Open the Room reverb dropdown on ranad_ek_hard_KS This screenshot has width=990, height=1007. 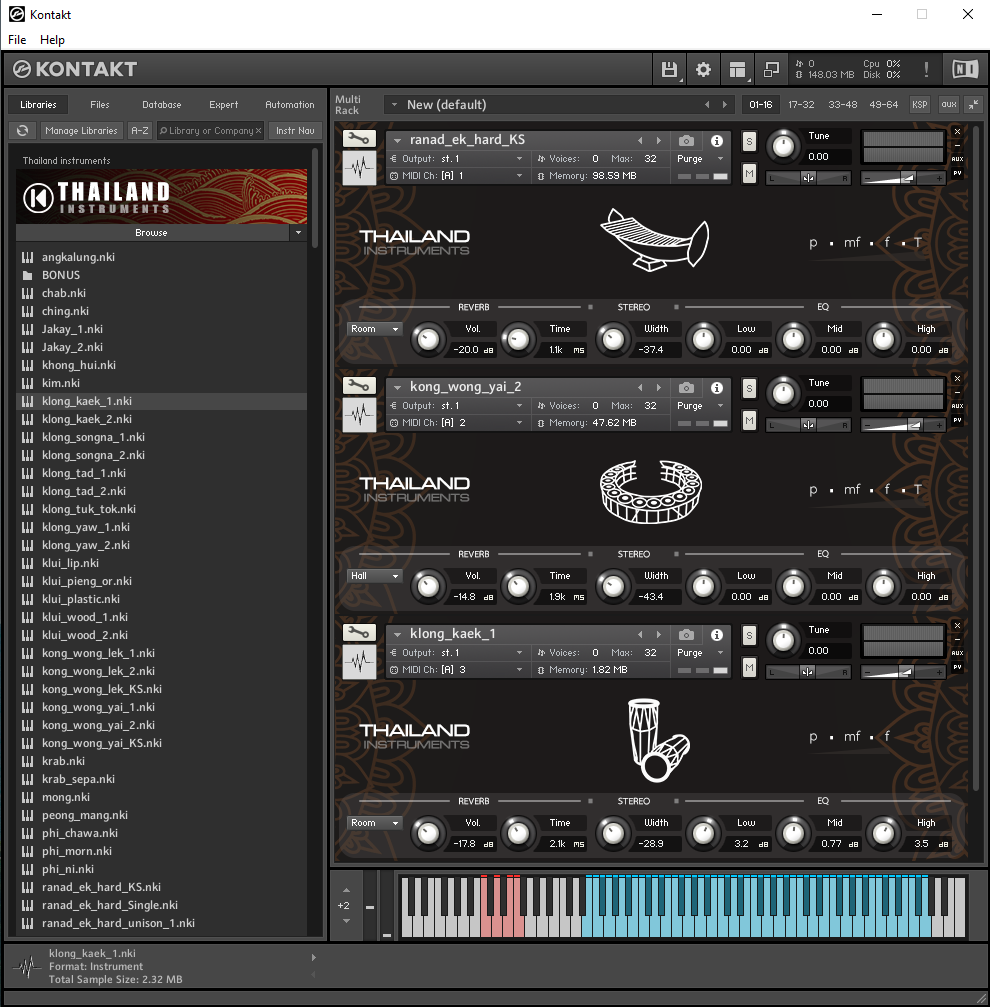[374, 328]
